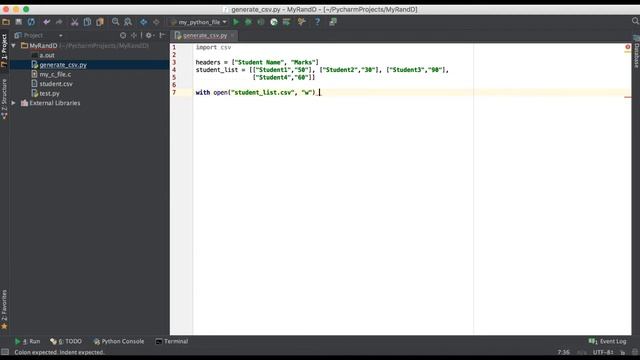Click the student_list variable on line 4
The width and height of the screenshot is (640, 360).
click(x=217, y=70)
